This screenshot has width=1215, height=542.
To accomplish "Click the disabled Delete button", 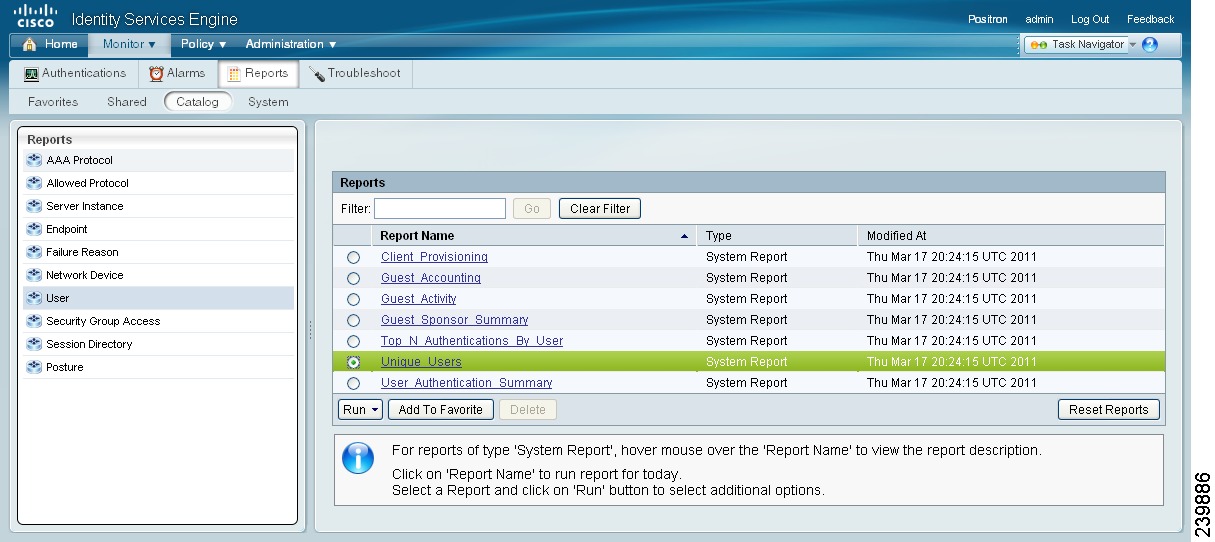I will point(528,410).
